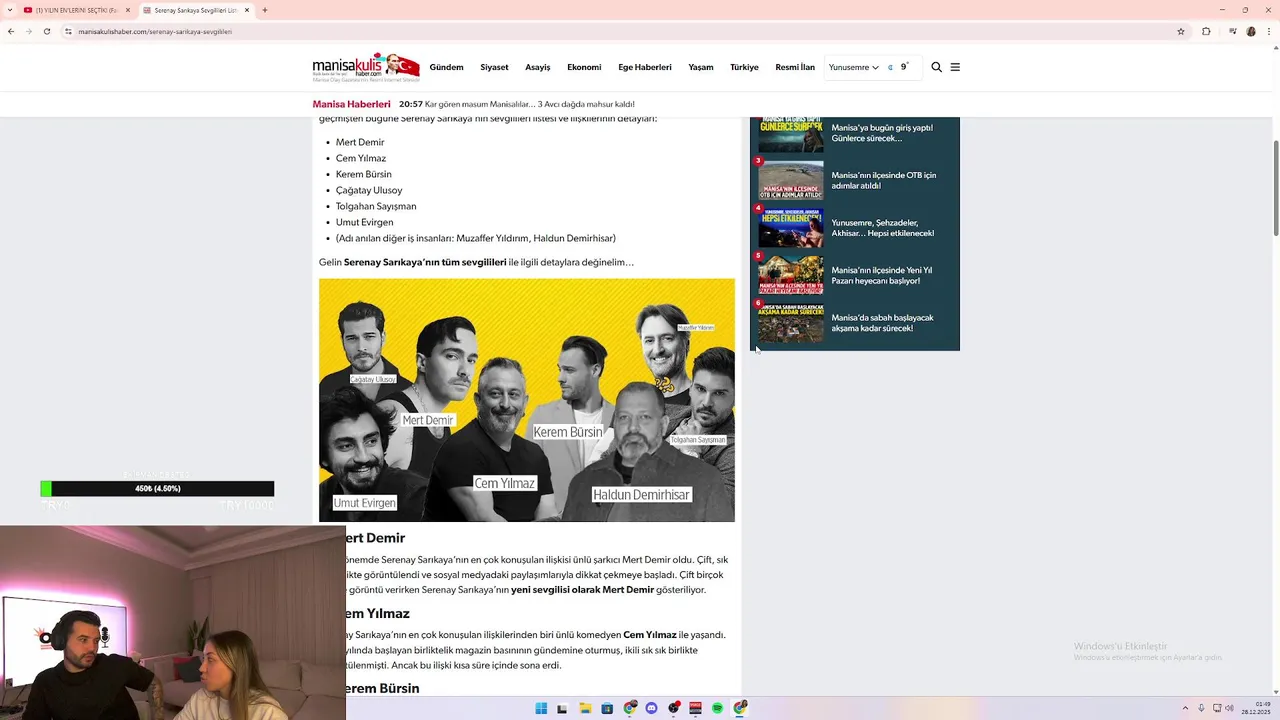Image resolution: width=1280 pixels, height=720 pixels.
Task: Open 'Yeni Yıl Pazarı heyecanı' news item
Action: 882,275
